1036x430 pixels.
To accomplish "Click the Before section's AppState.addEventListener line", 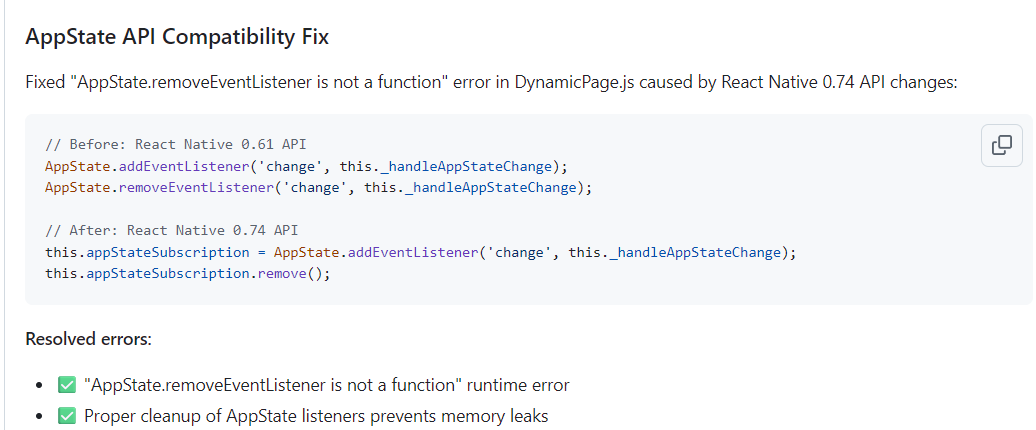I will coord(307,166).
